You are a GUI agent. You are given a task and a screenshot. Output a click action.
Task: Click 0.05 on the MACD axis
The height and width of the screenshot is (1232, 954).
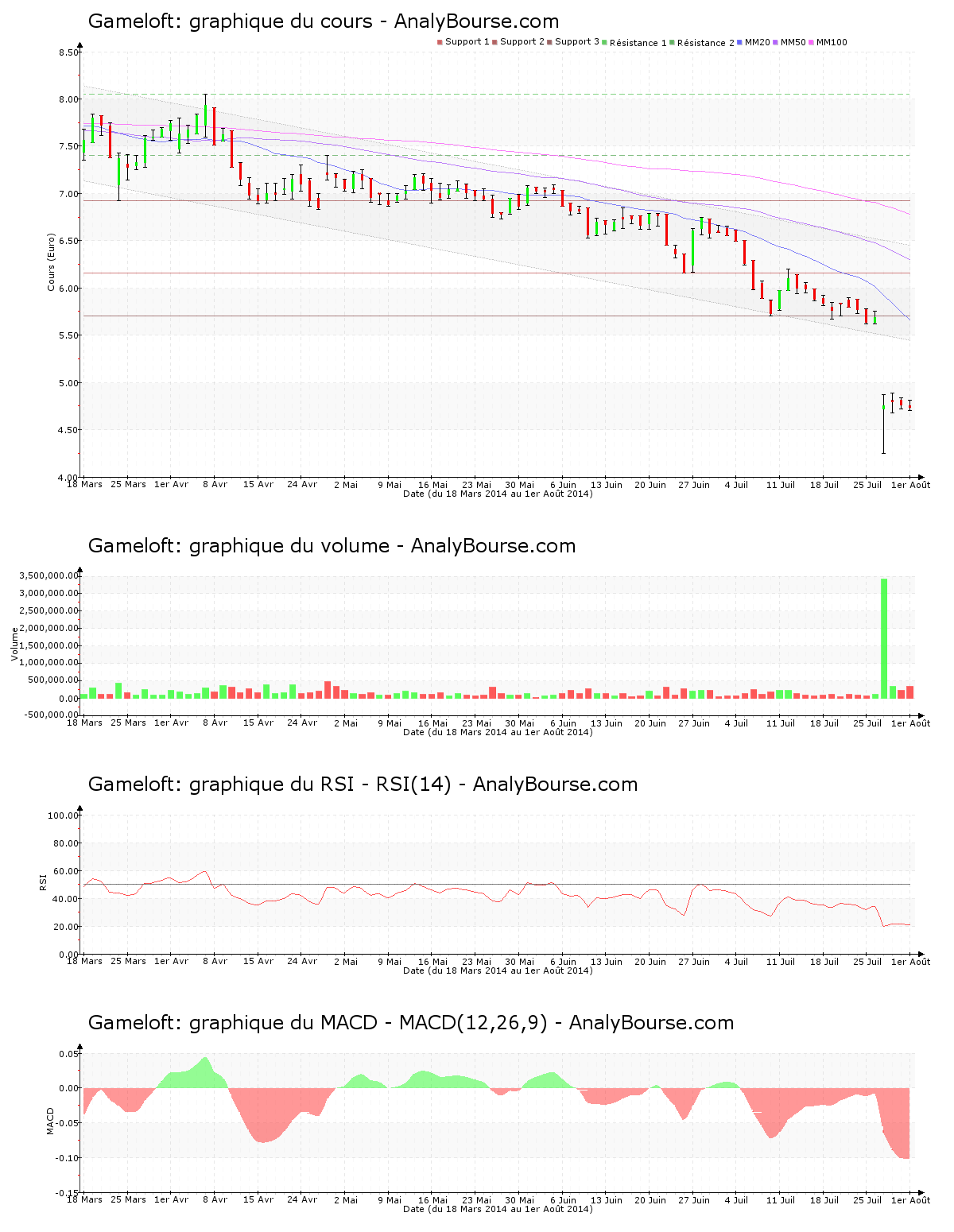point(69,1054)
